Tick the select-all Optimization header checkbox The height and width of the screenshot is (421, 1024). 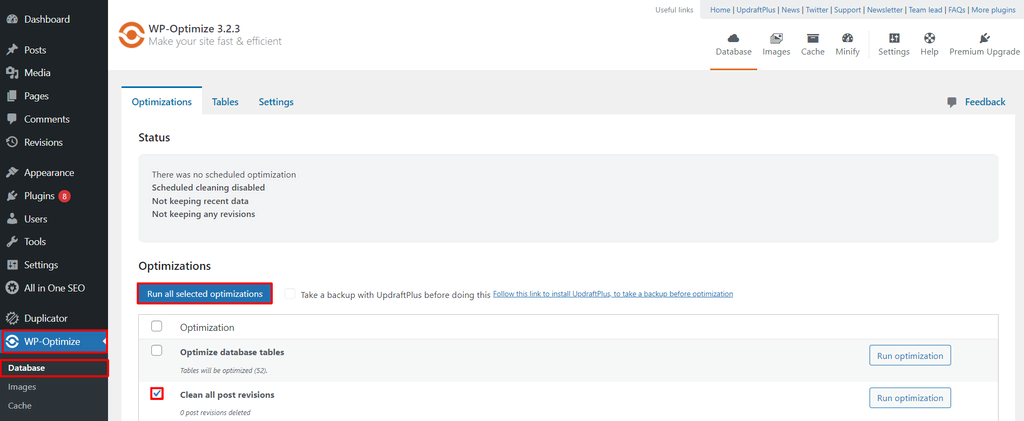click(x=156, y=326)
